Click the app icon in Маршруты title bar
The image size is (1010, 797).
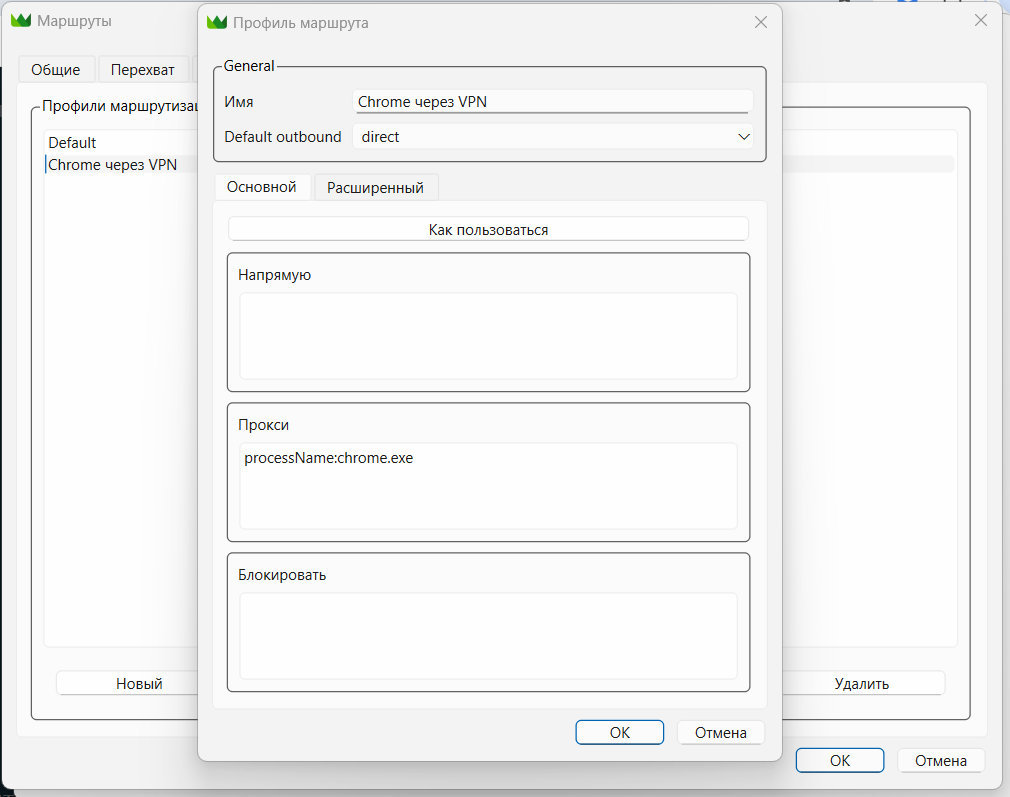tap(20, 20)
